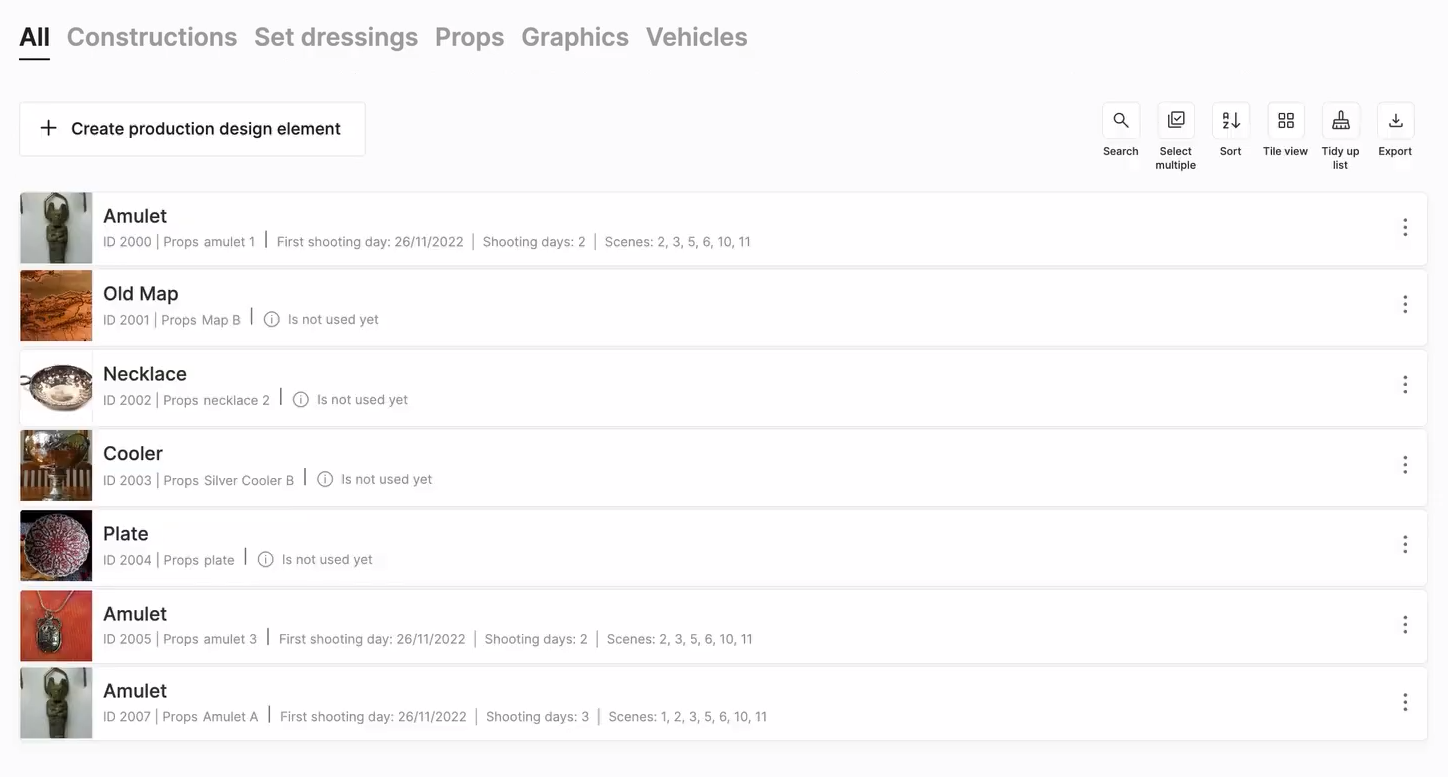This screenshot has height=777, width=1448.
Task: Select the Set dressings tab
Action: 336,37
